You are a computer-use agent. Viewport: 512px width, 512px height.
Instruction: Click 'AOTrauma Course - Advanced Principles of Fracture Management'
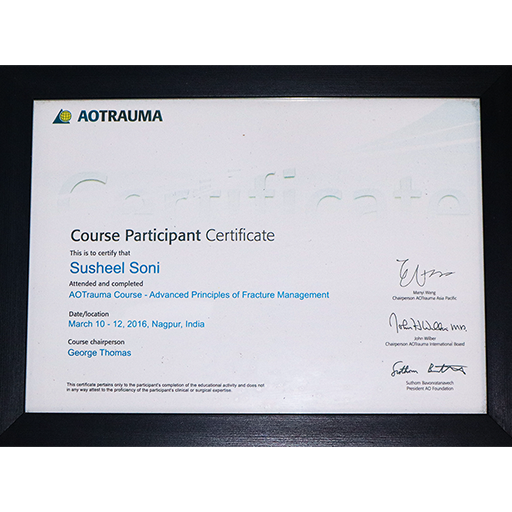[199, 295]
